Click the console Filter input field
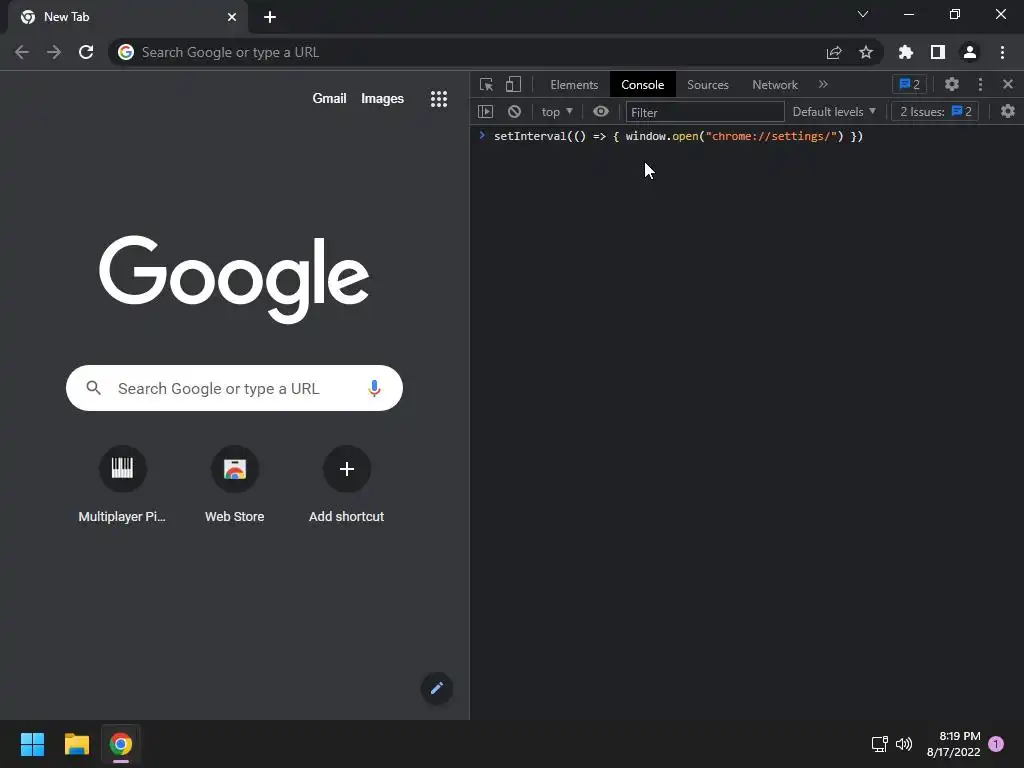Image resolution: width=1024 pixels, height=768 pixels. 705,112
